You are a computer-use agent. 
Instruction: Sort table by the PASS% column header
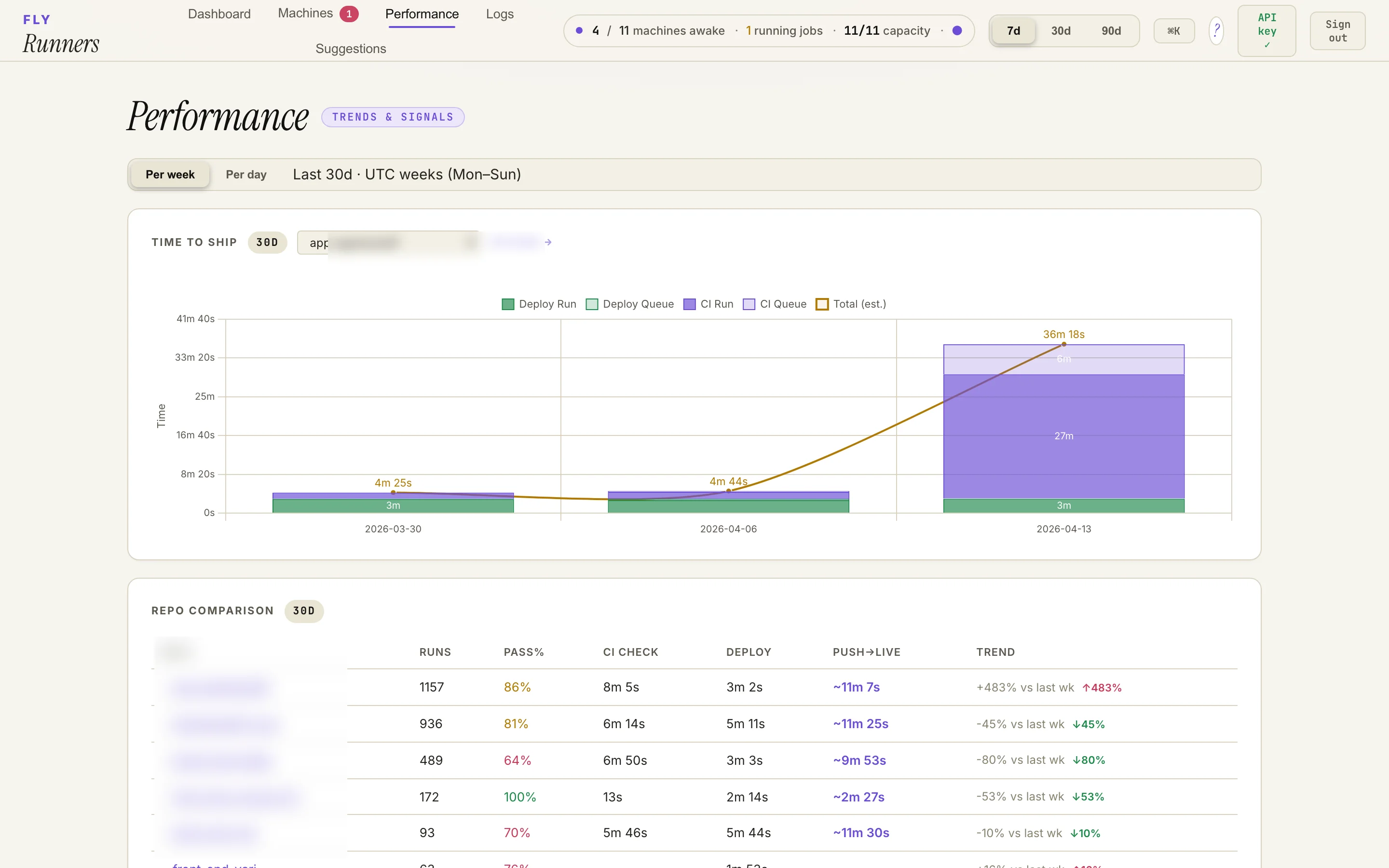(x=523, y=652)
